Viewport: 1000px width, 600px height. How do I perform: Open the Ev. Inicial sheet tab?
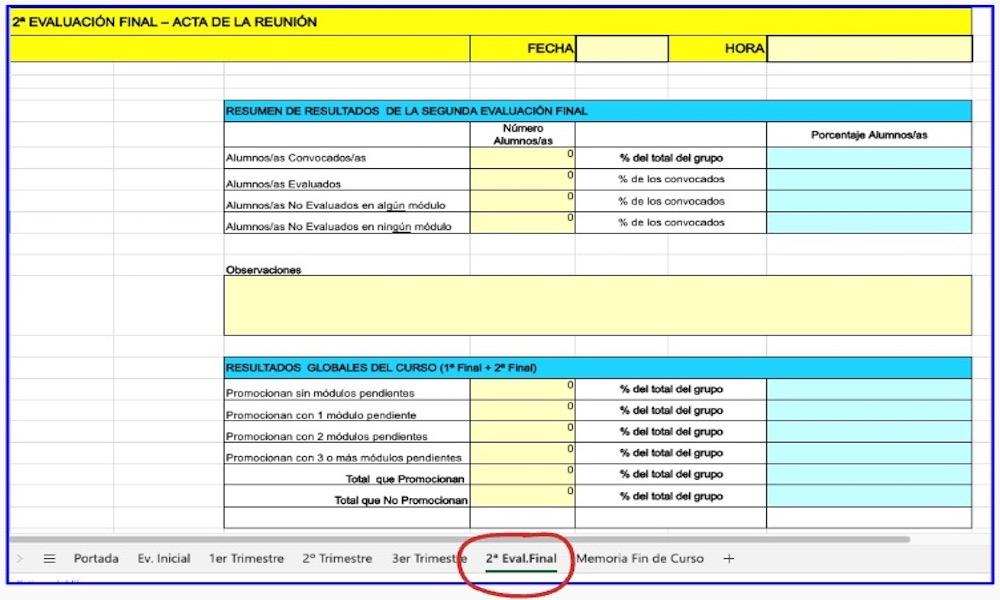tap(164, 559)
